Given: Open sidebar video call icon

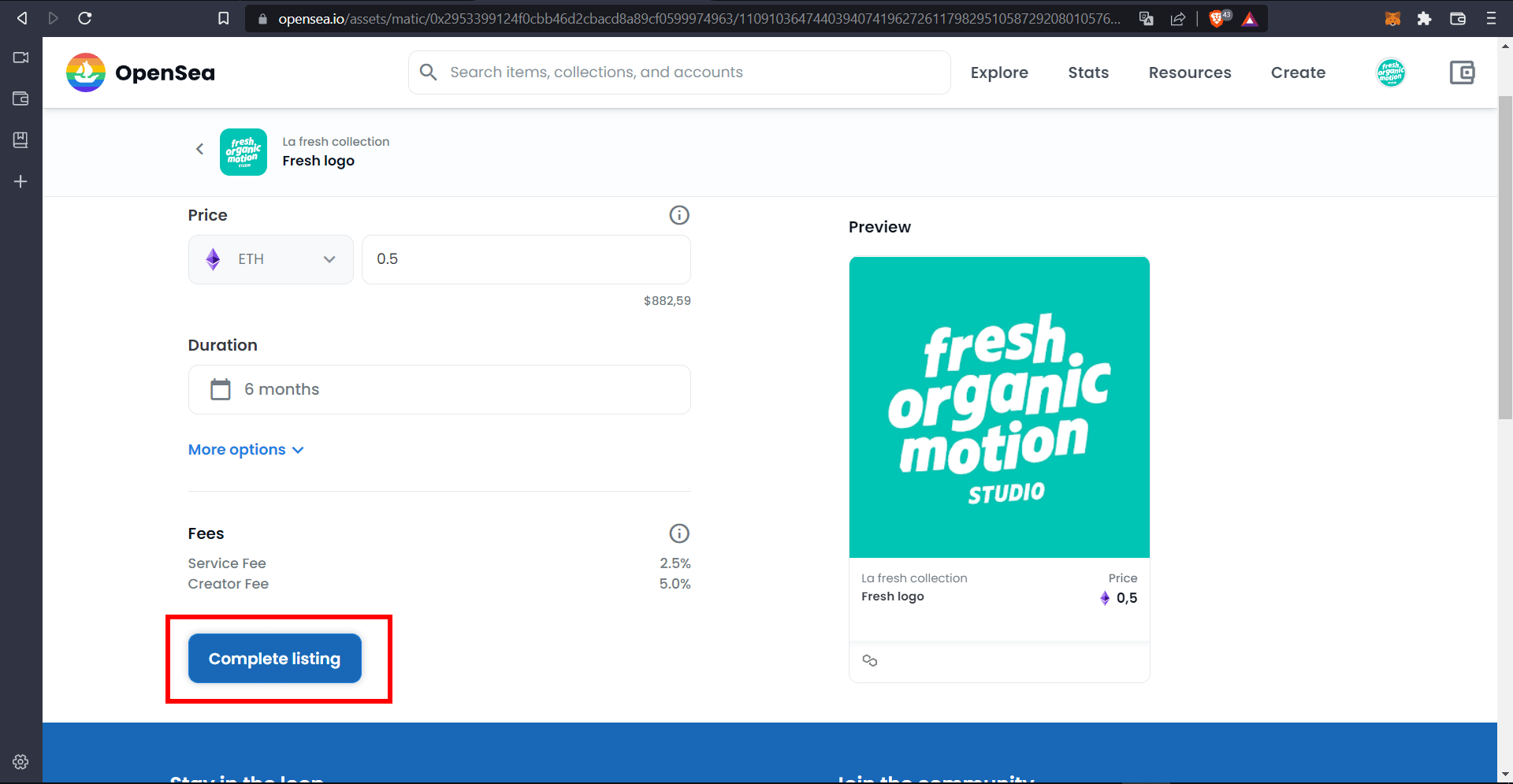Looking at the screenshot, I should coord(20,58).
